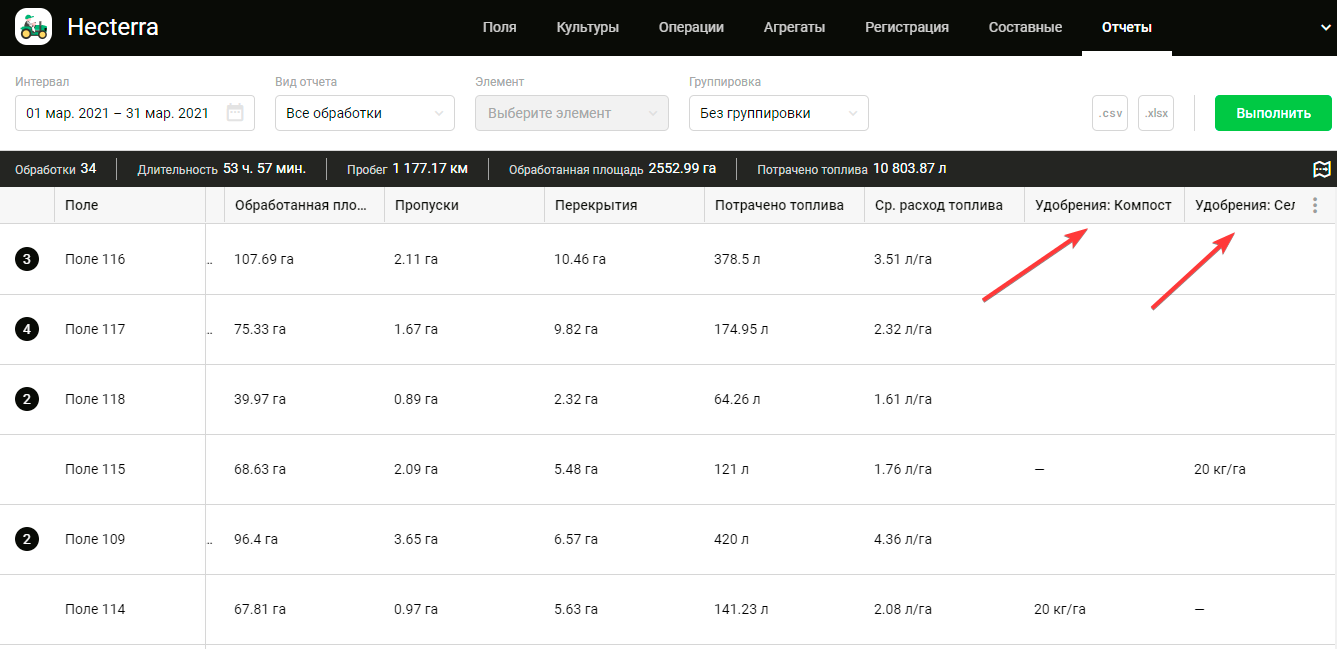The image size is (1337, 649).
Task: Expand the Вид отчета dropdown
Action: 364,113
